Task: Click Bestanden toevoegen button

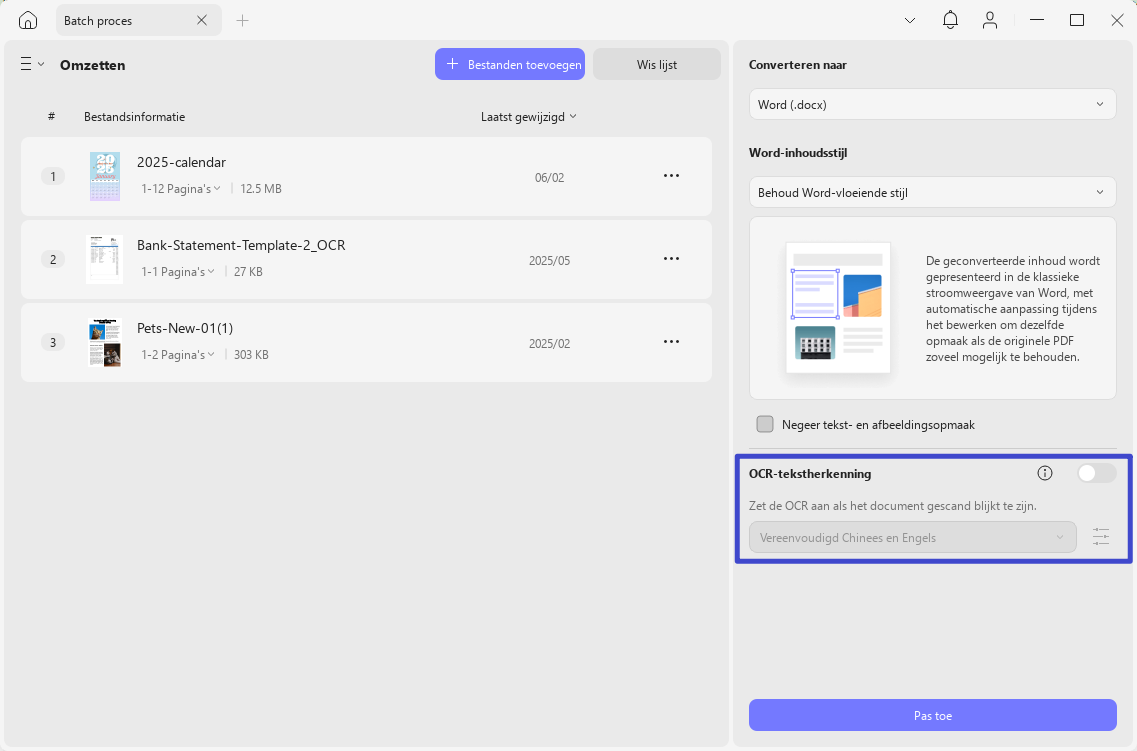Action: 510,65
